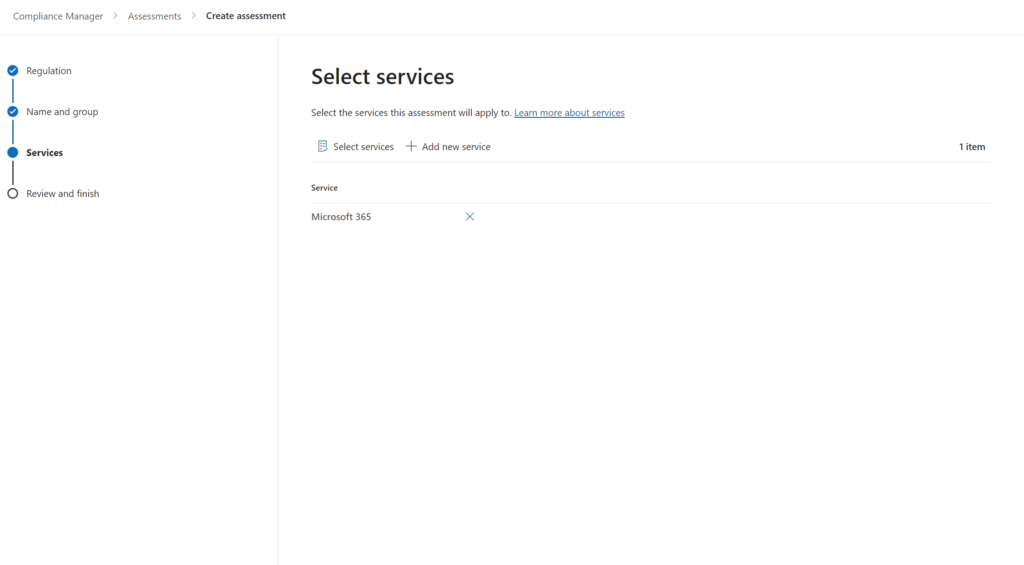
Task: Click chevron after Compliance Manager breadcrumb
Action: click(x=115, y=16)
